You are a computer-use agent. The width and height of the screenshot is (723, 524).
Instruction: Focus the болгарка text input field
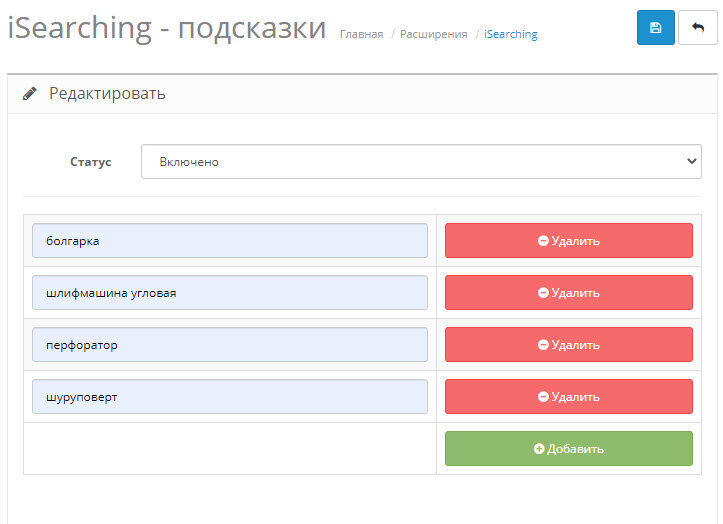pyautogui.click(x=229, y=241)
